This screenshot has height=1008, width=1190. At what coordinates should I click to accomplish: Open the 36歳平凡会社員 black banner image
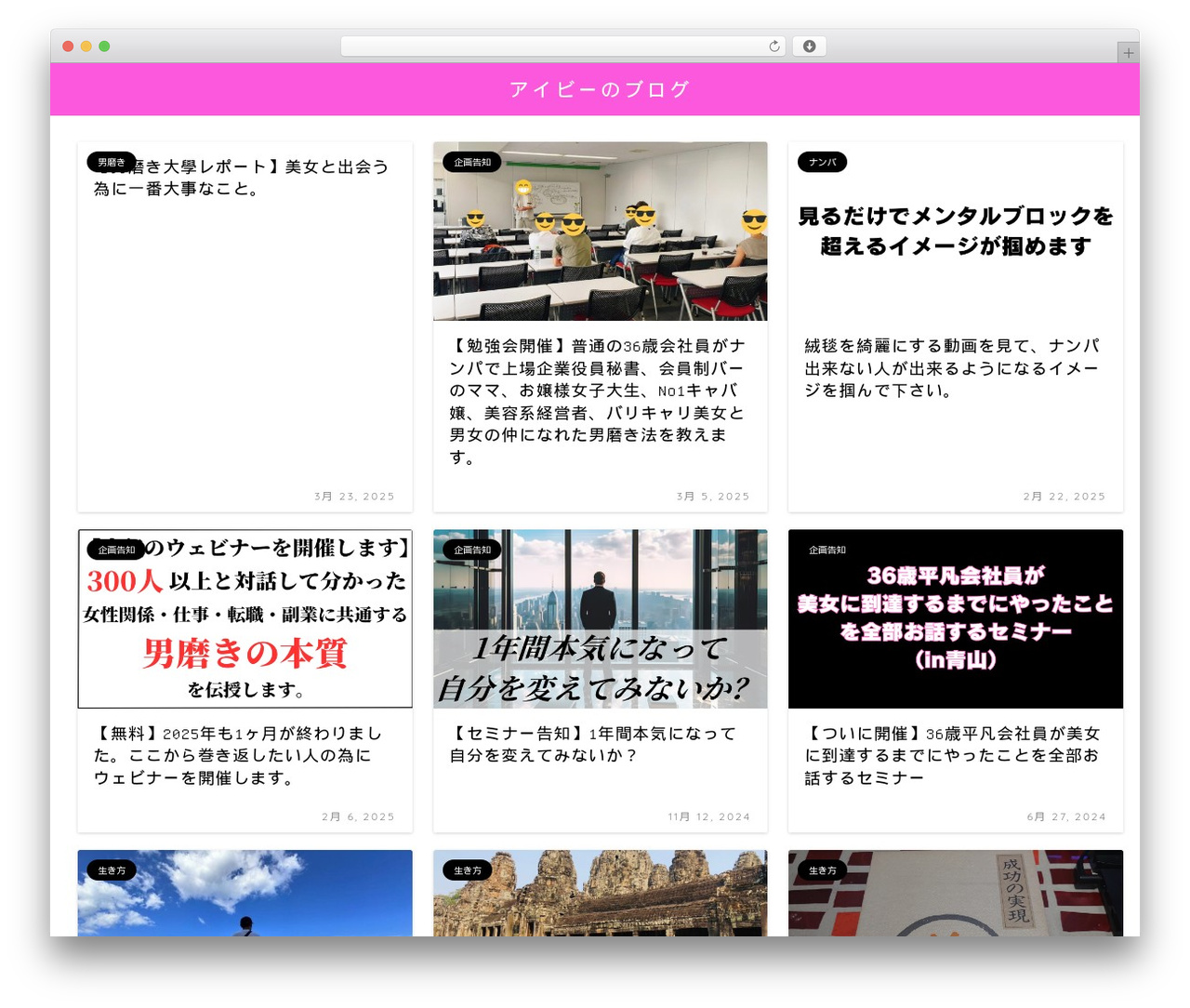coord(956,619)
